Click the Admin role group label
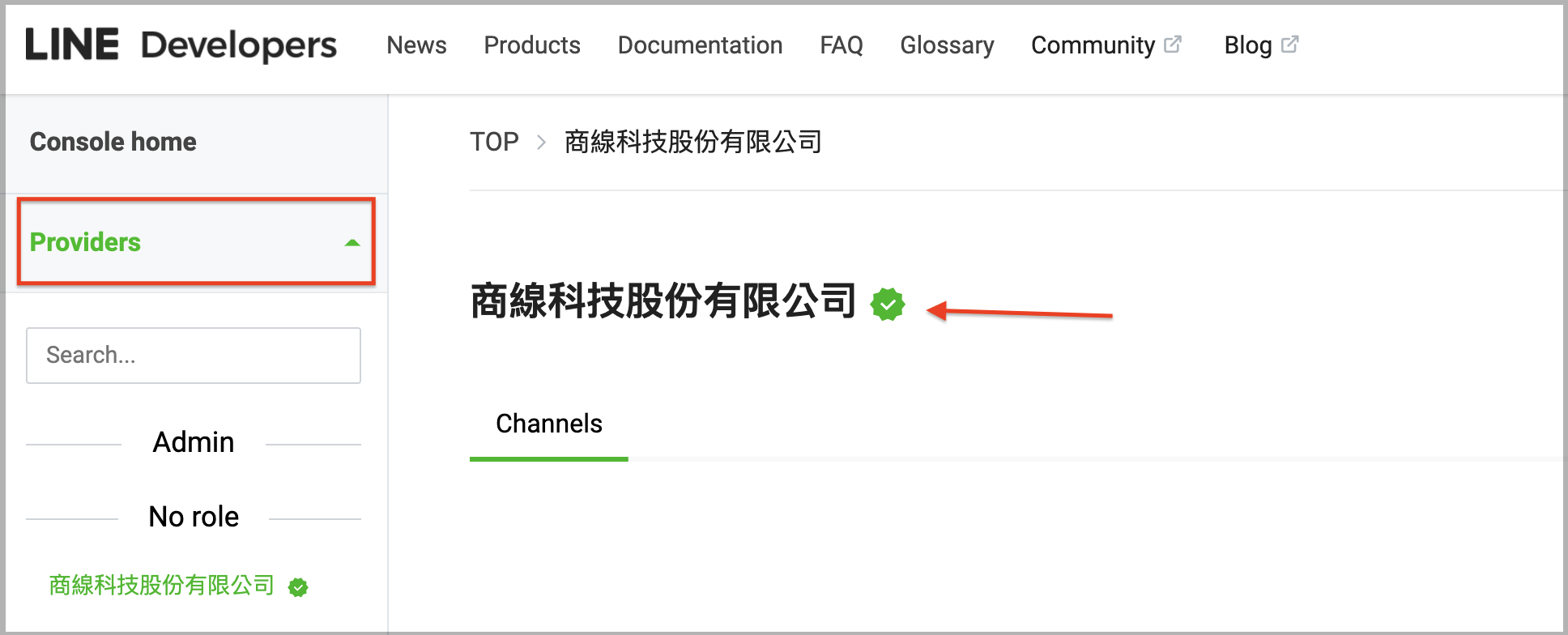Image resolution: width=1568 pixels, height=635 pixels. pos(194,442)
